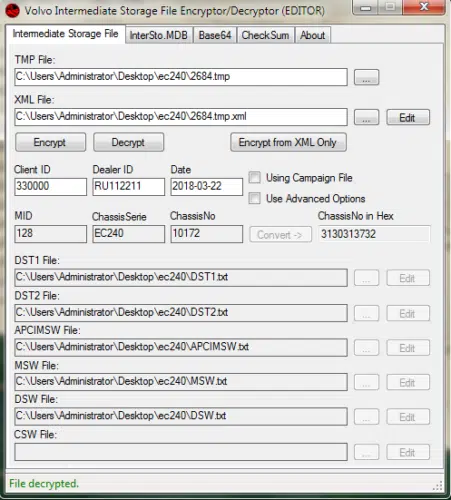Select the Intermediate Storage File tab
The height and width of the screenshot is (500, 451).
65,34
